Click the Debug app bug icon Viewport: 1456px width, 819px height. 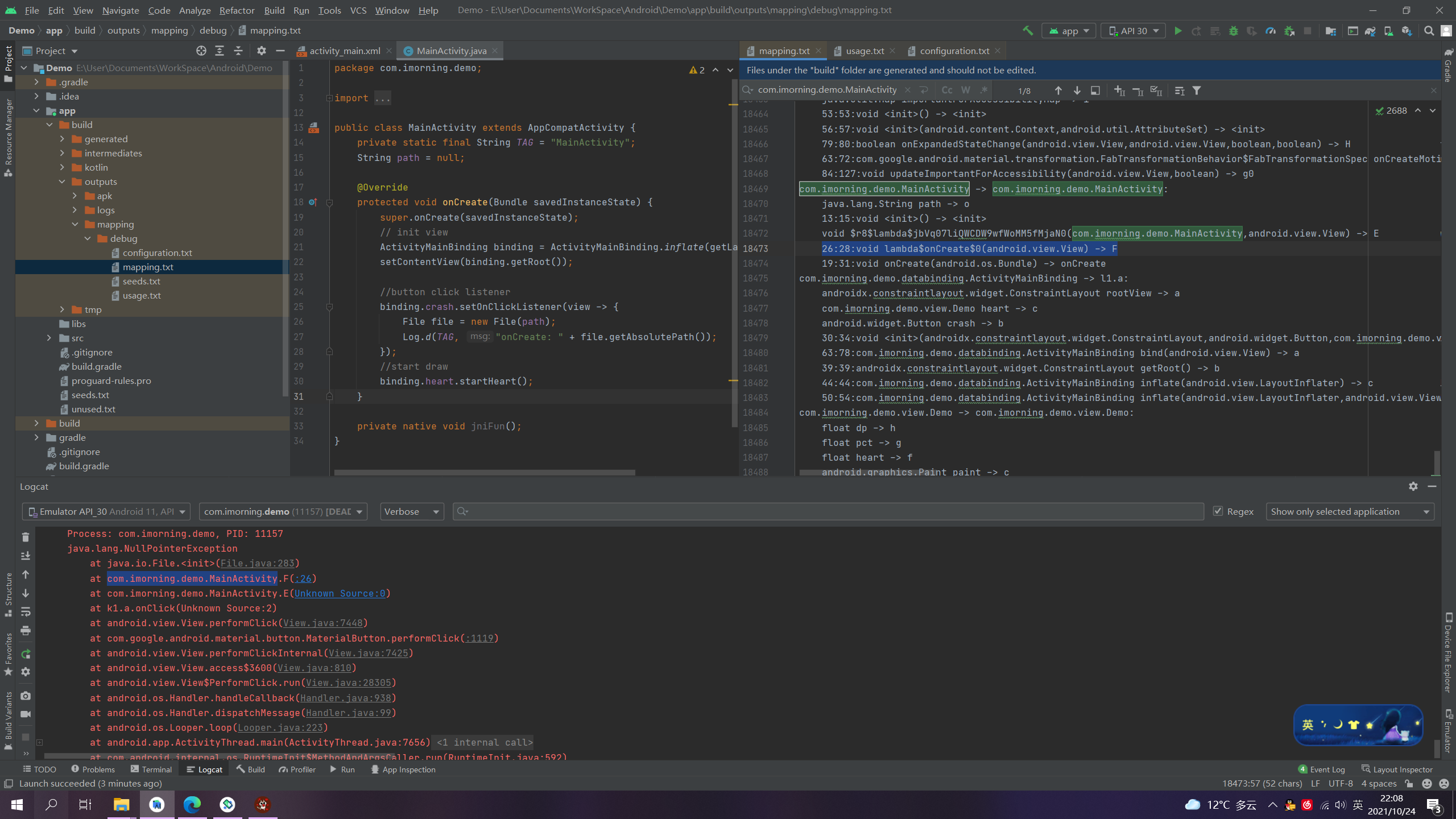point(1233,31)
